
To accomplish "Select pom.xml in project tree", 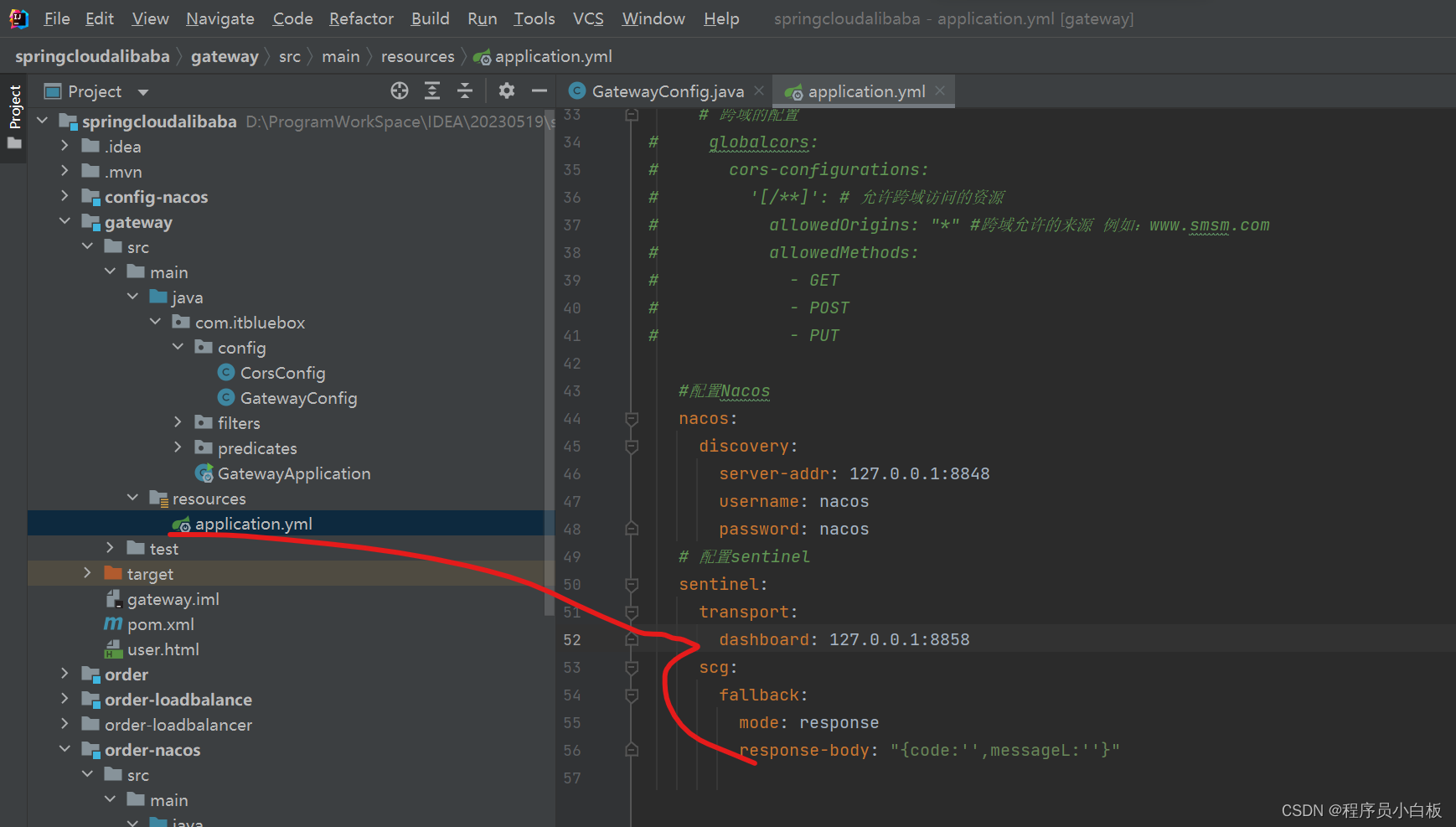I will 161,624.
